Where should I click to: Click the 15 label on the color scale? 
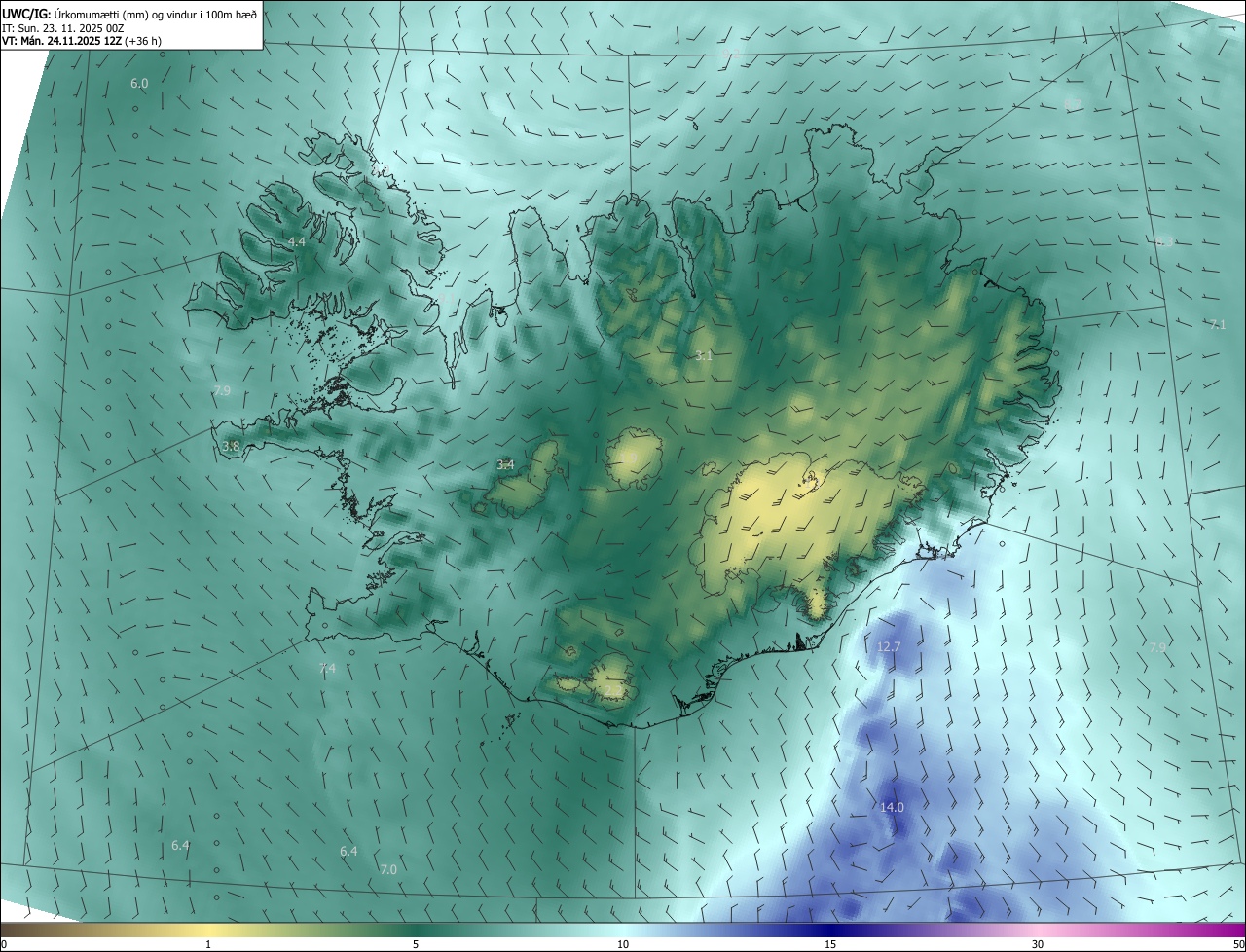830,944
